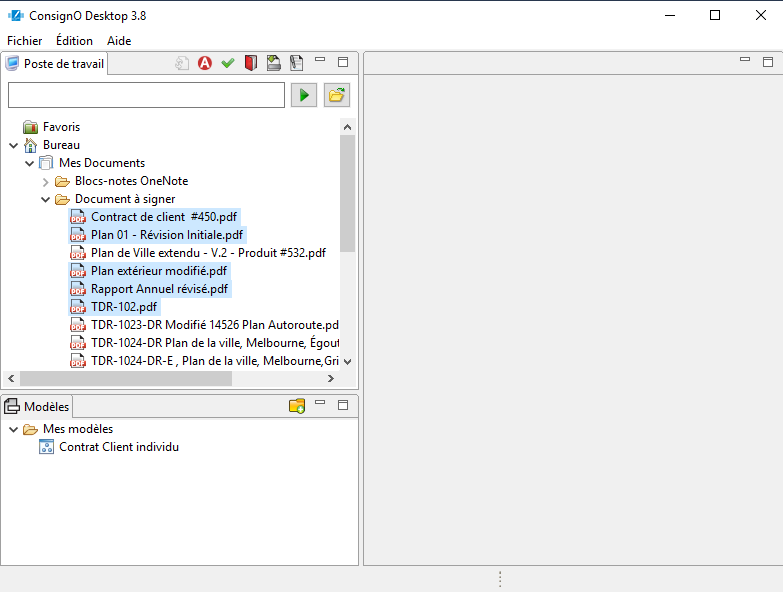
Task: Select Contrat Client individu template
Action: point(119,447)
